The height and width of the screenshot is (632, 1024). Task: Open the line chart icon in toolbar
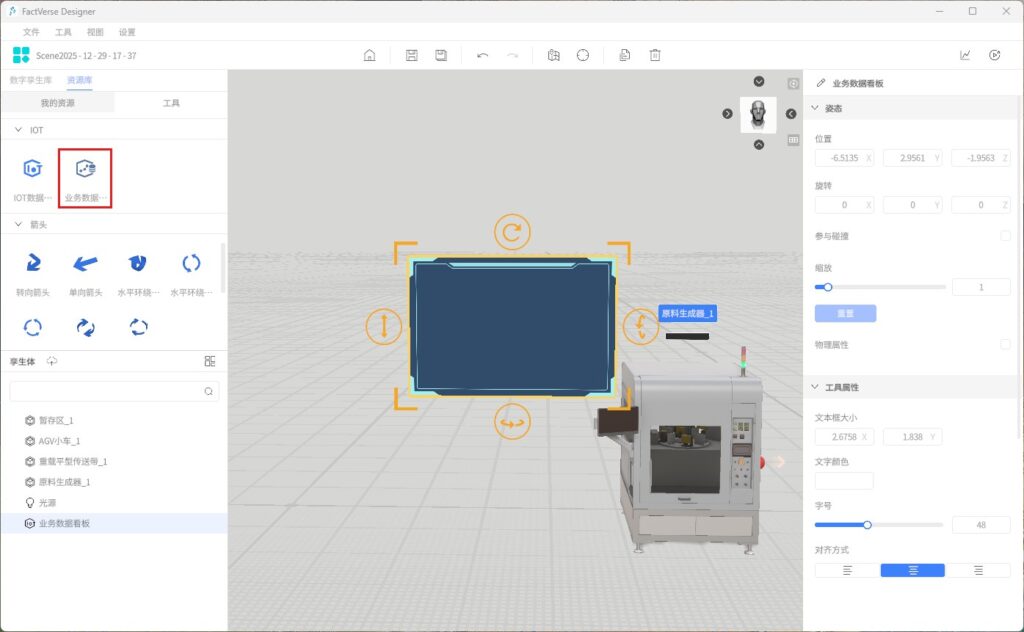[x=965, y=56]
